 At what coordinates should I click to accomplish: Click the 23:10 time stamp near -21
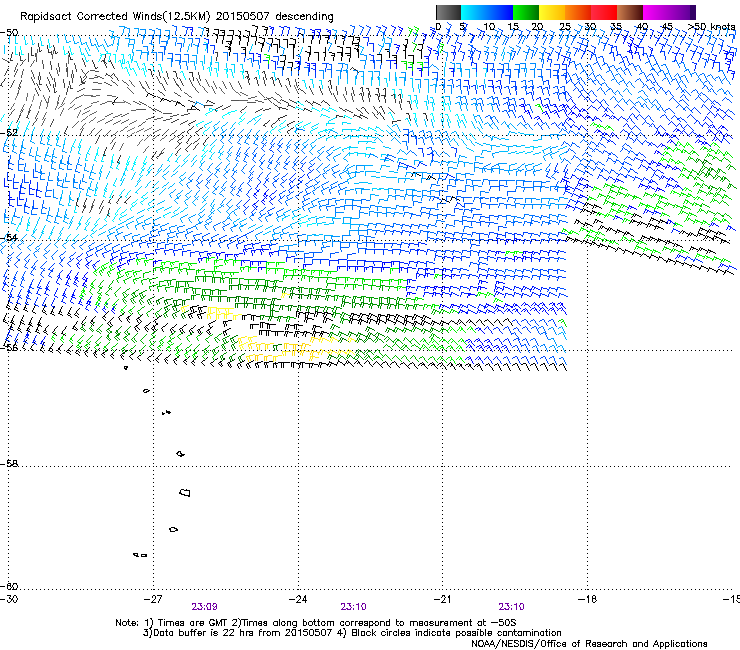coord(512,607)
